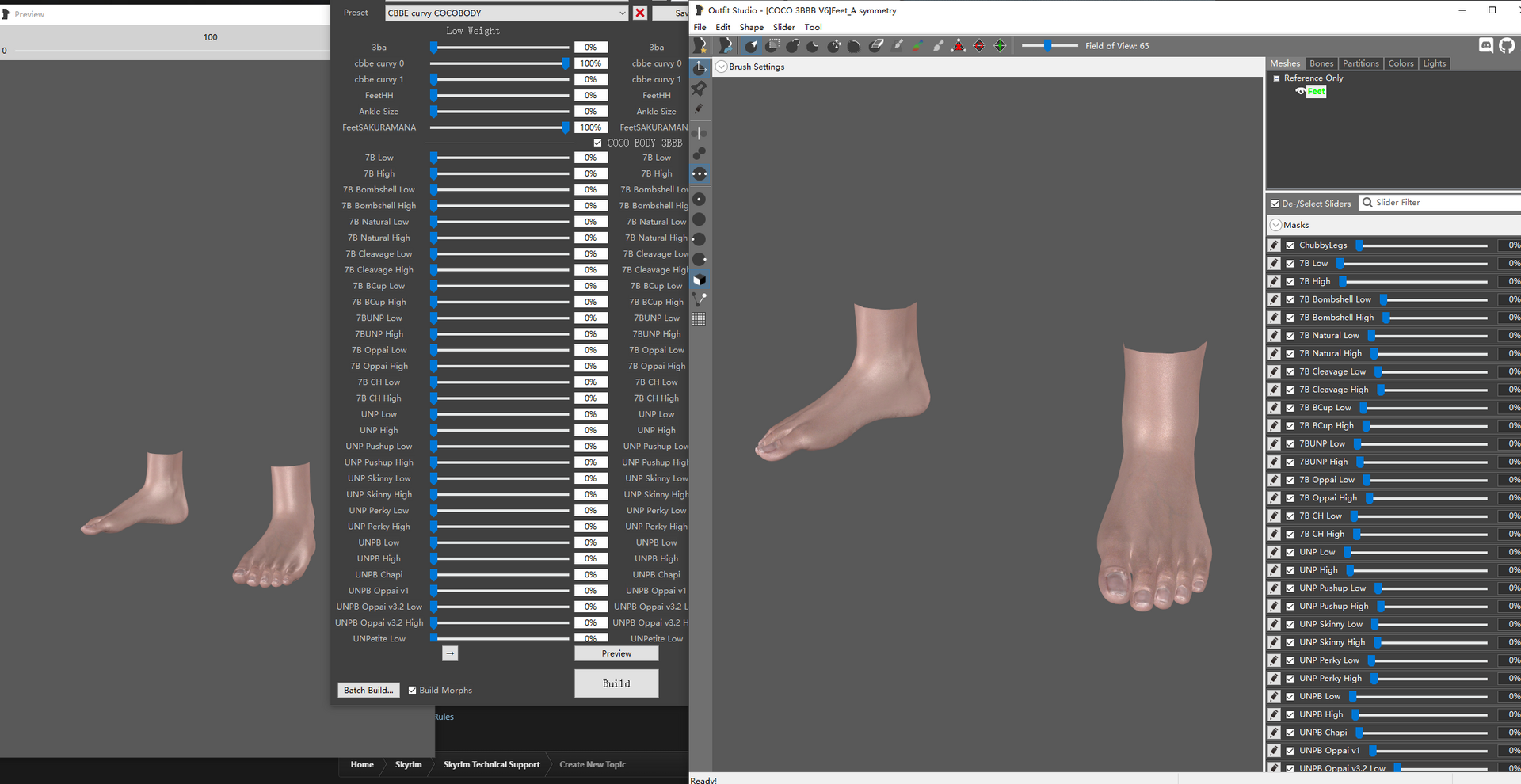Click the Create New Topic link
This screenshot has width=1521, height=784.
click(593, 764)
